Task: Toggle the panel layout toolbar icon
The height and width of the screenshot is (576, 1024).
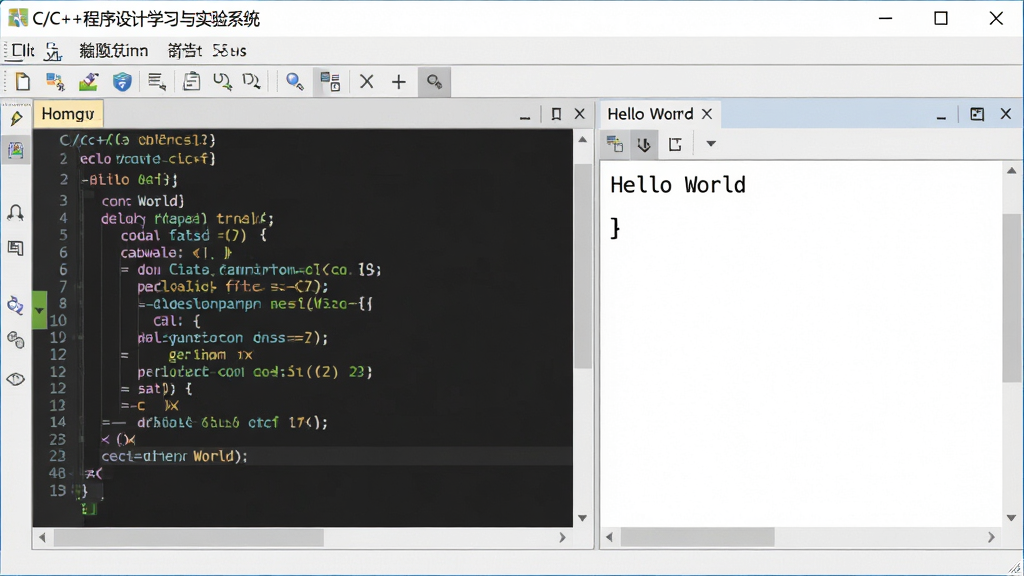Action: coord(330,82)
